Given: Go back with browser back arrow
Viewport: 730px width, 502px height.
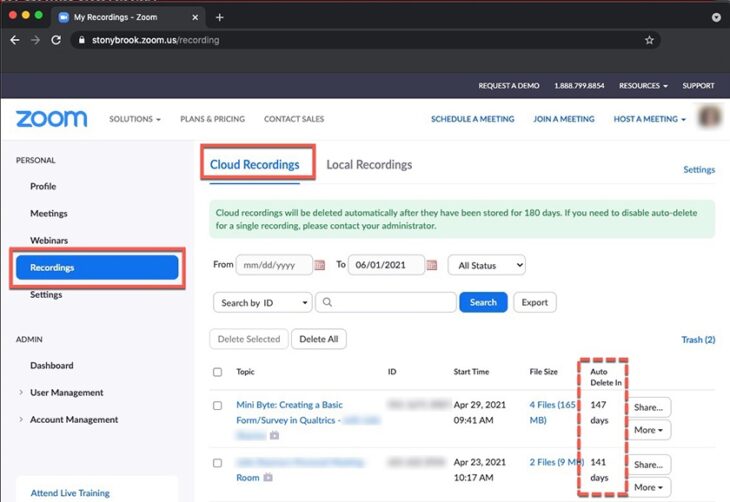Looking at the screenshot, I should pyautogui.click(x=15, y=40).
